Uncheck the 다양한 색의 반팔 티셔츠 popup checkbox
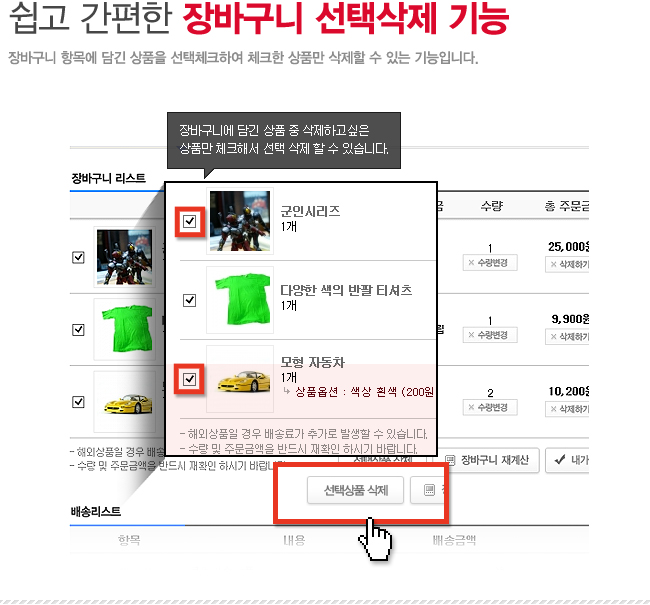Image resolution: width=650 pixels, height=605 pixels. (189, 300)
